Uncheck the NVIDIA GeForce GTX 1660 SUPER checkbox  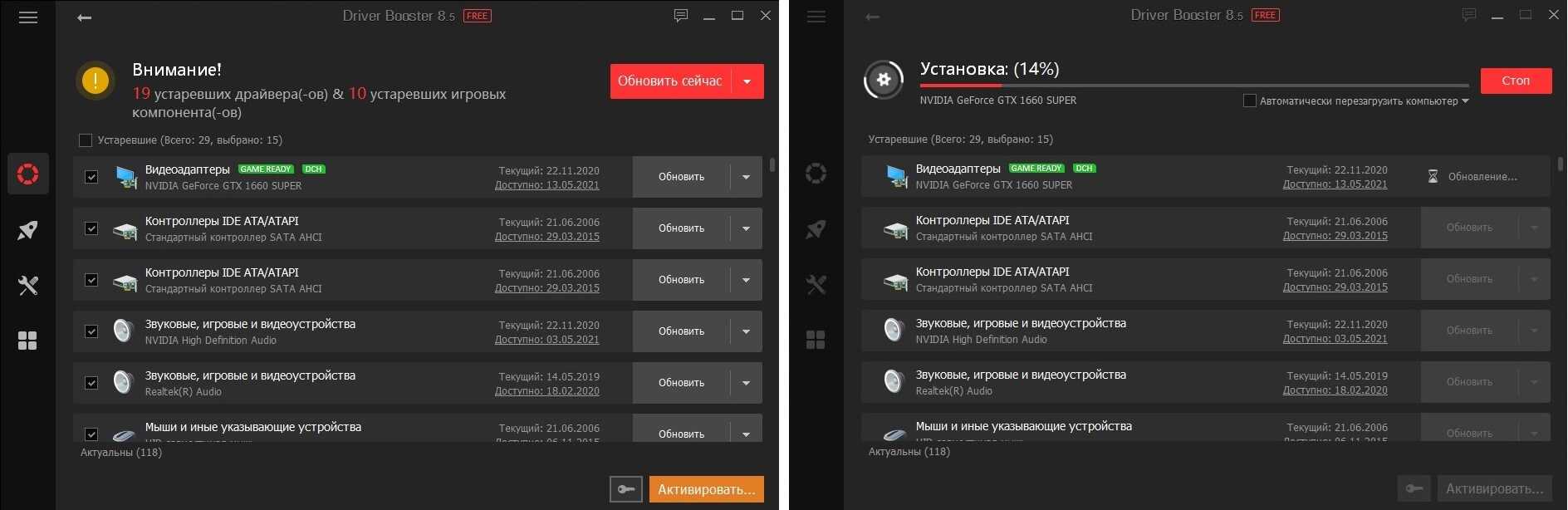[91, 177]
